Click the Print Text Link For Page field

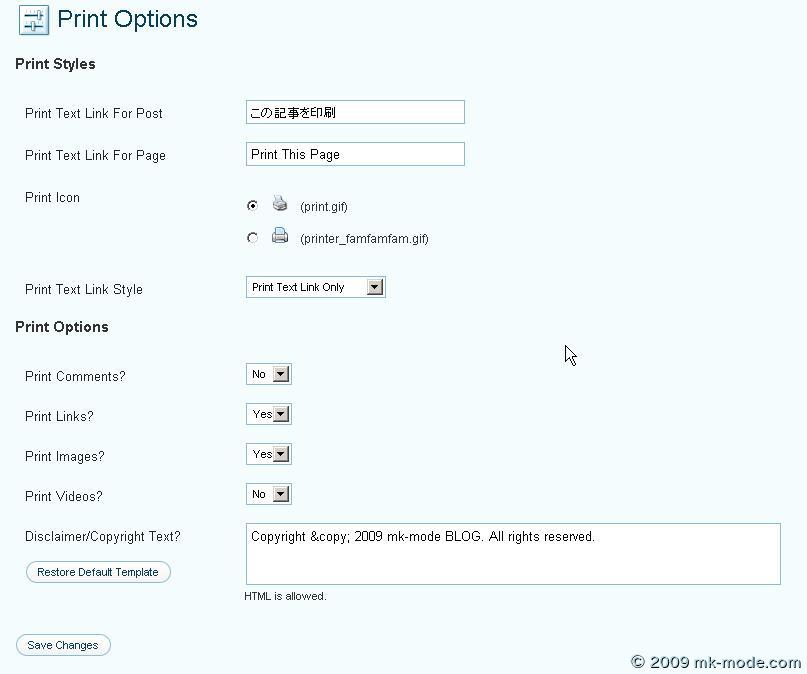pos(355,154)
